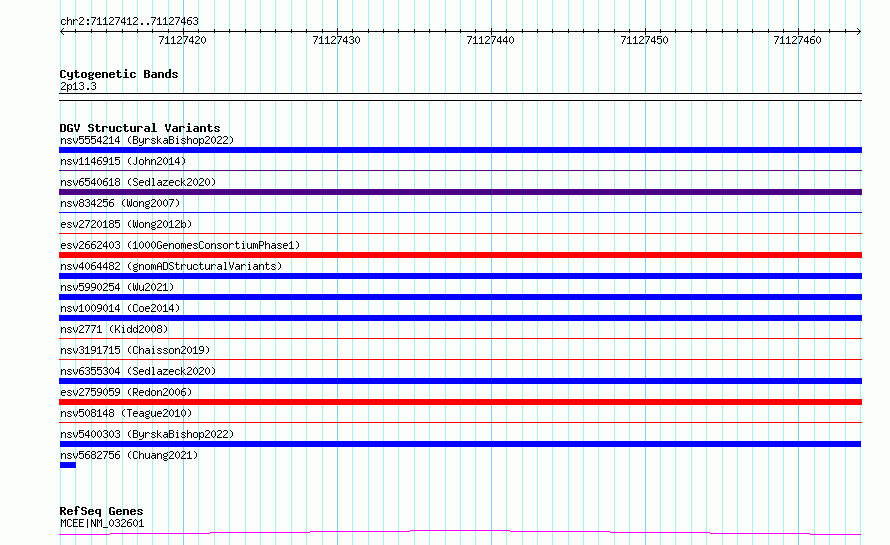The image size is (890, 545).
Task: Click ruler position 71127430
Action: [x=337, y=40]
